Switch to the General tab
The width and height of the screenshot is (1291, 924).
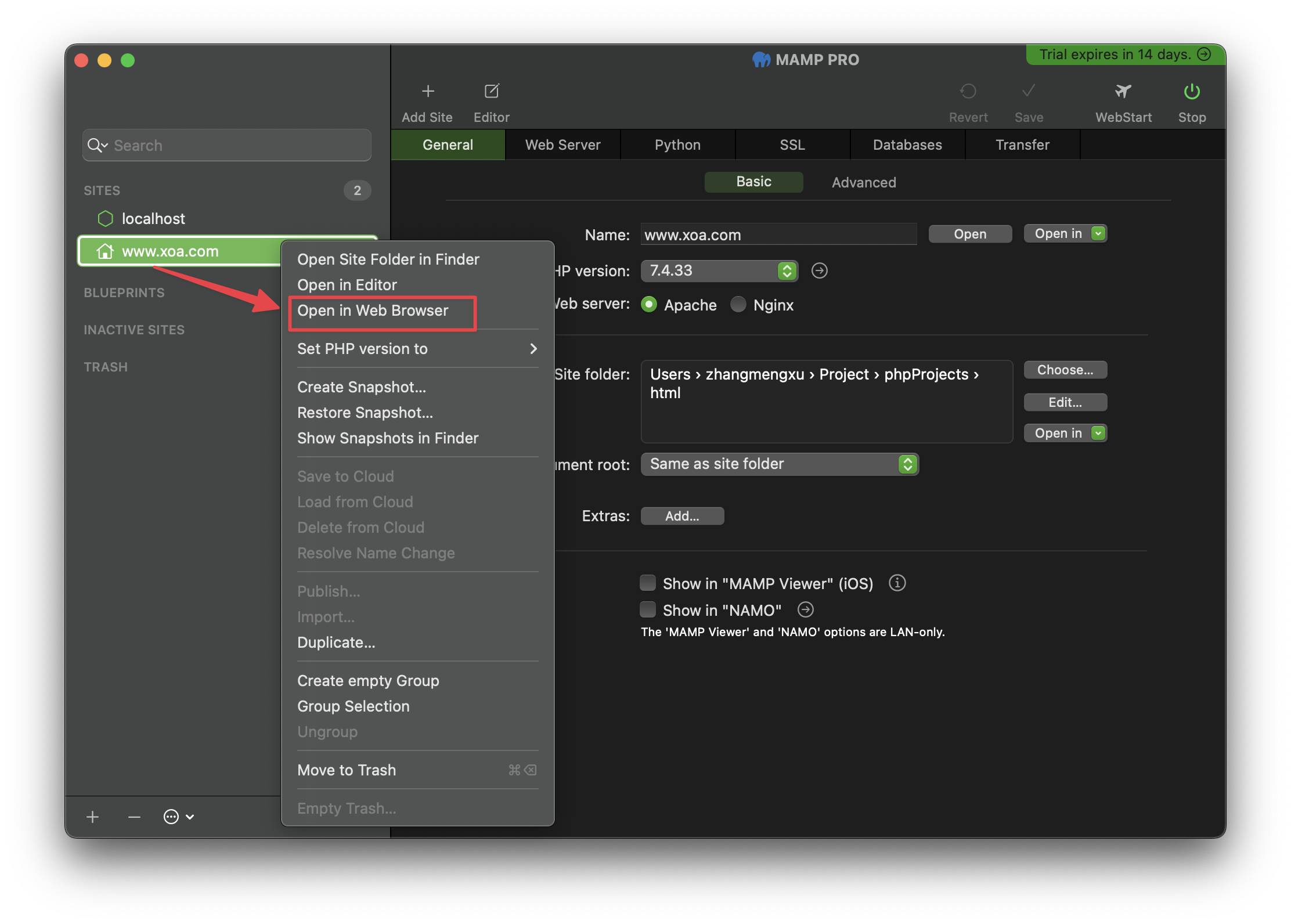click(448, 145)
